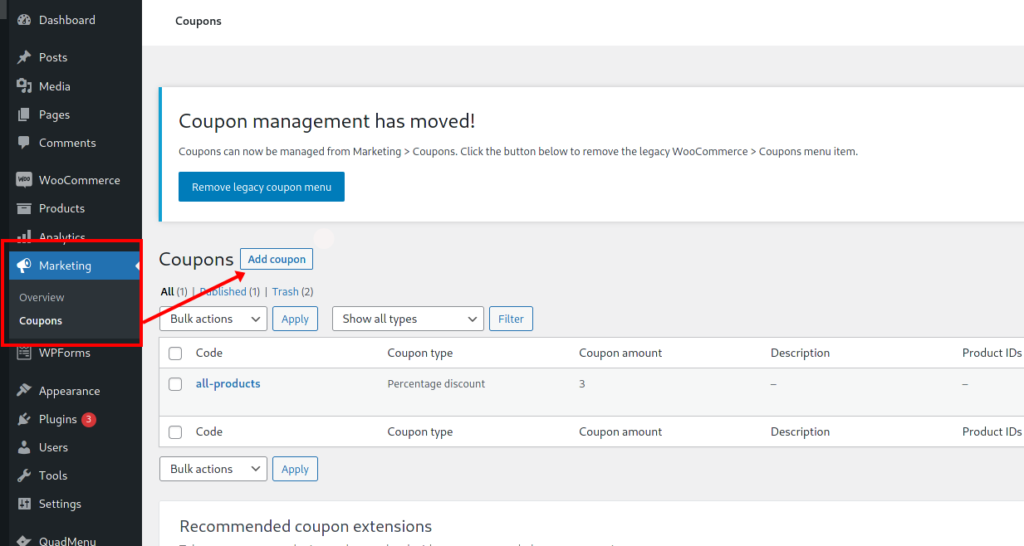This screenshot has width=1024, height=546.
Task: Open the Tools menu item
Action: pyautogui.click(x=53, y=475)
